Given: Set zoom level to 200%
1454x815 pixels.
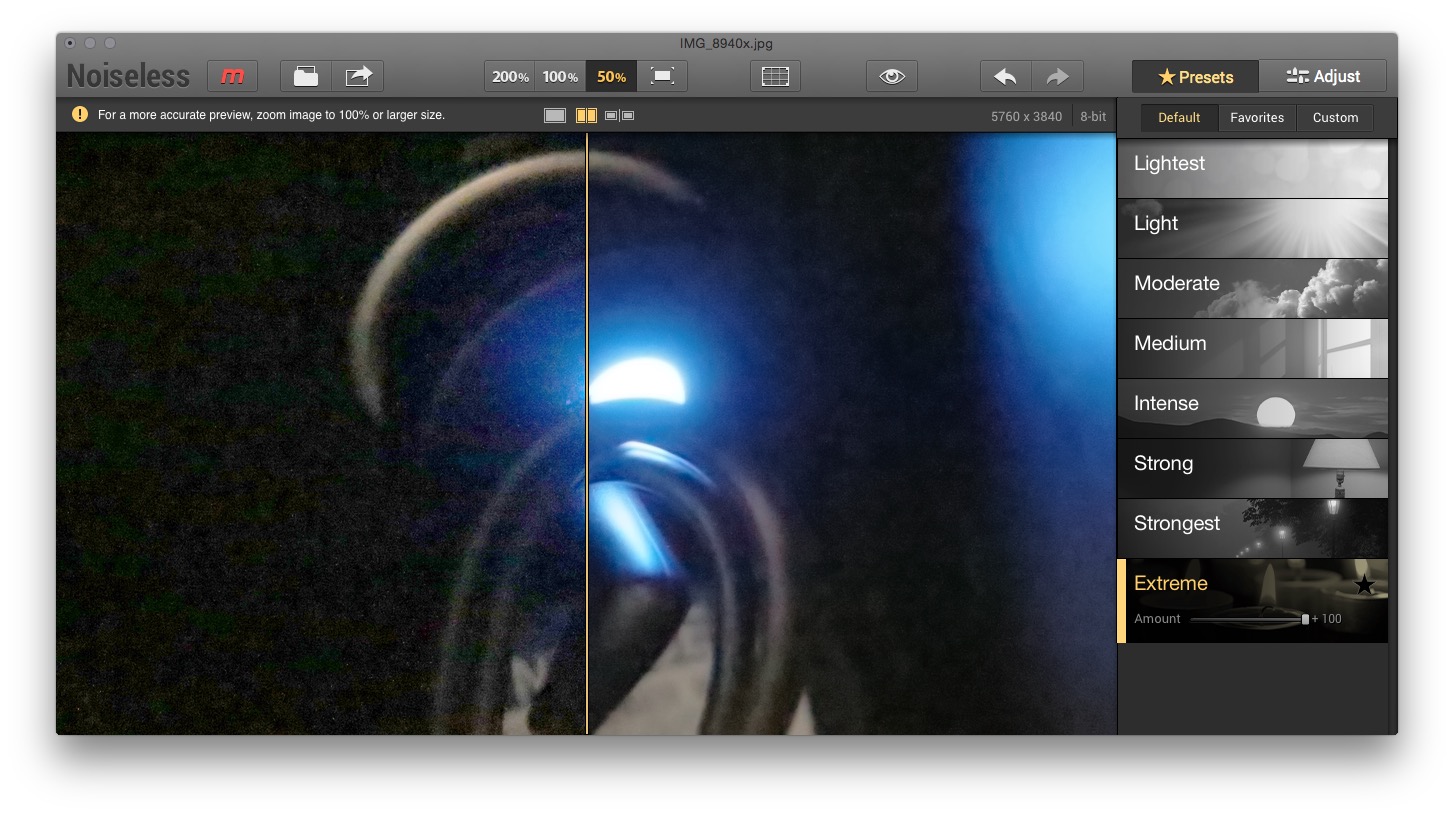Looking at the screenshot, I should (x=509, y=76).
